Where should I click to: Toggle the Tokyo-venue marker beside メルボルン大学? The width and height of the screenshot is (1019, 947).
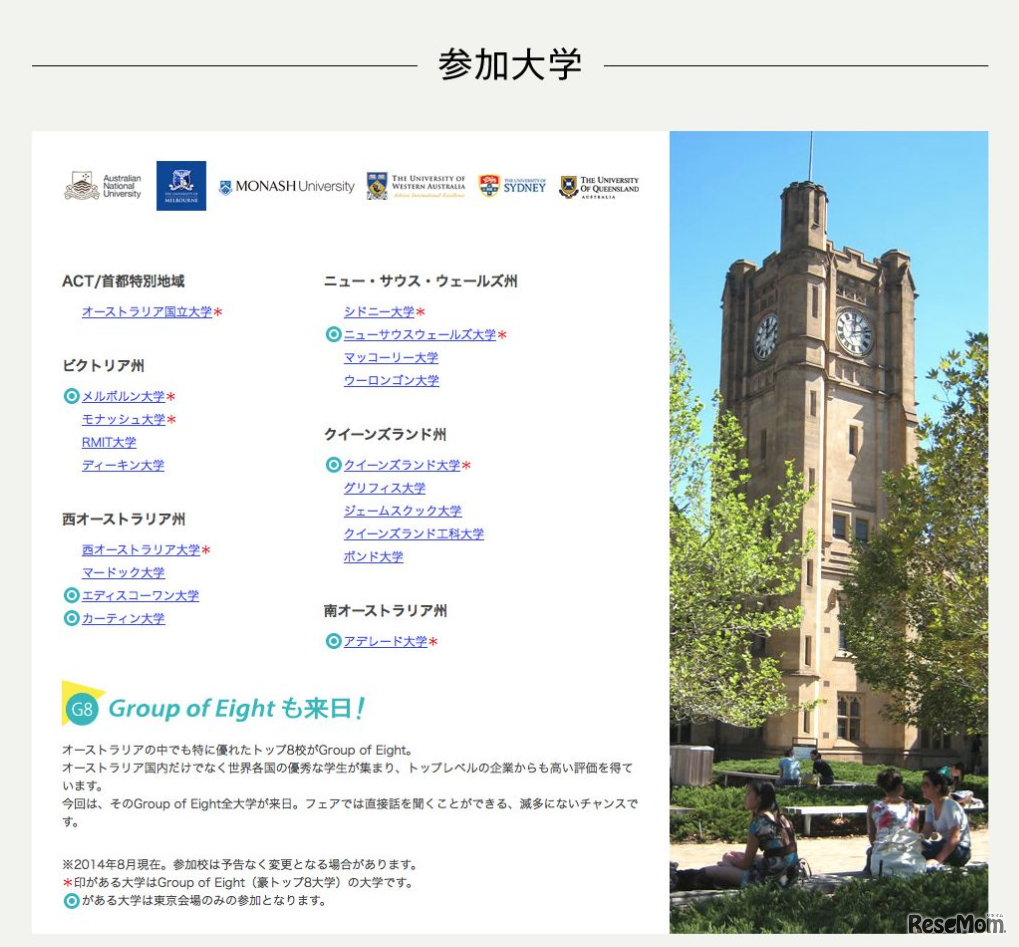(71, 395)
